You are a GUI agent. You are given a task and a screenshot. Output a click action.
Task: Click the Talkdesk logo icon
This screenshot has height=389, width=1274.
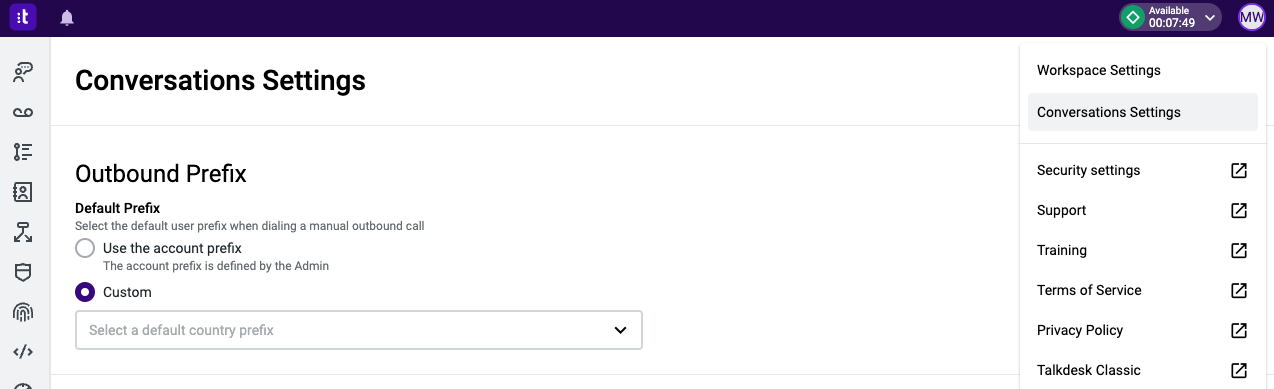pyautogui.click(x=23, y=17)
